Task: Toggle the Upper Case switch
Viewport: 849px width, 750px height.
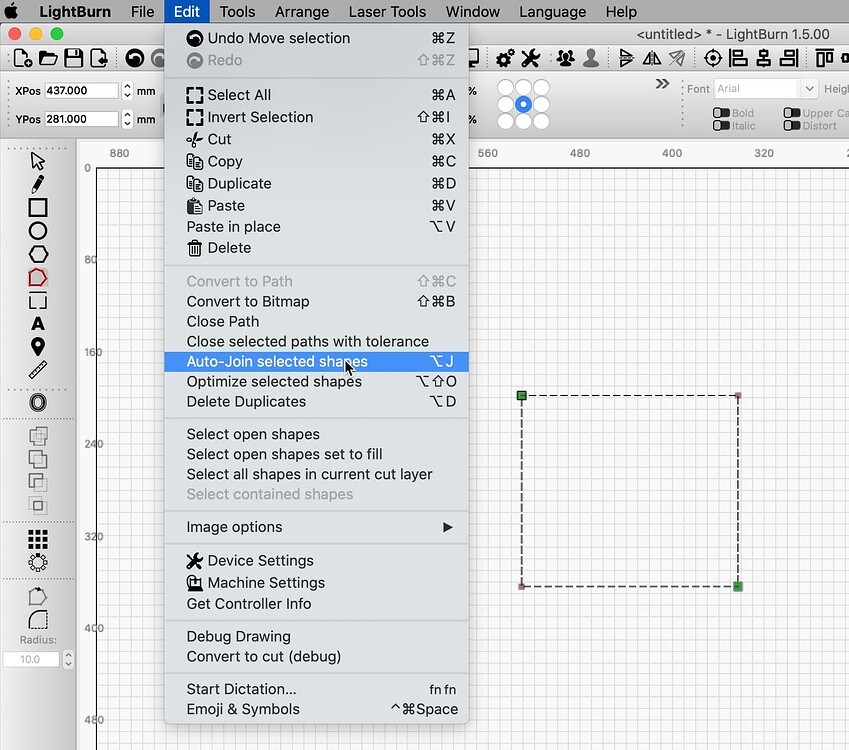Action: tap(792, 113)
